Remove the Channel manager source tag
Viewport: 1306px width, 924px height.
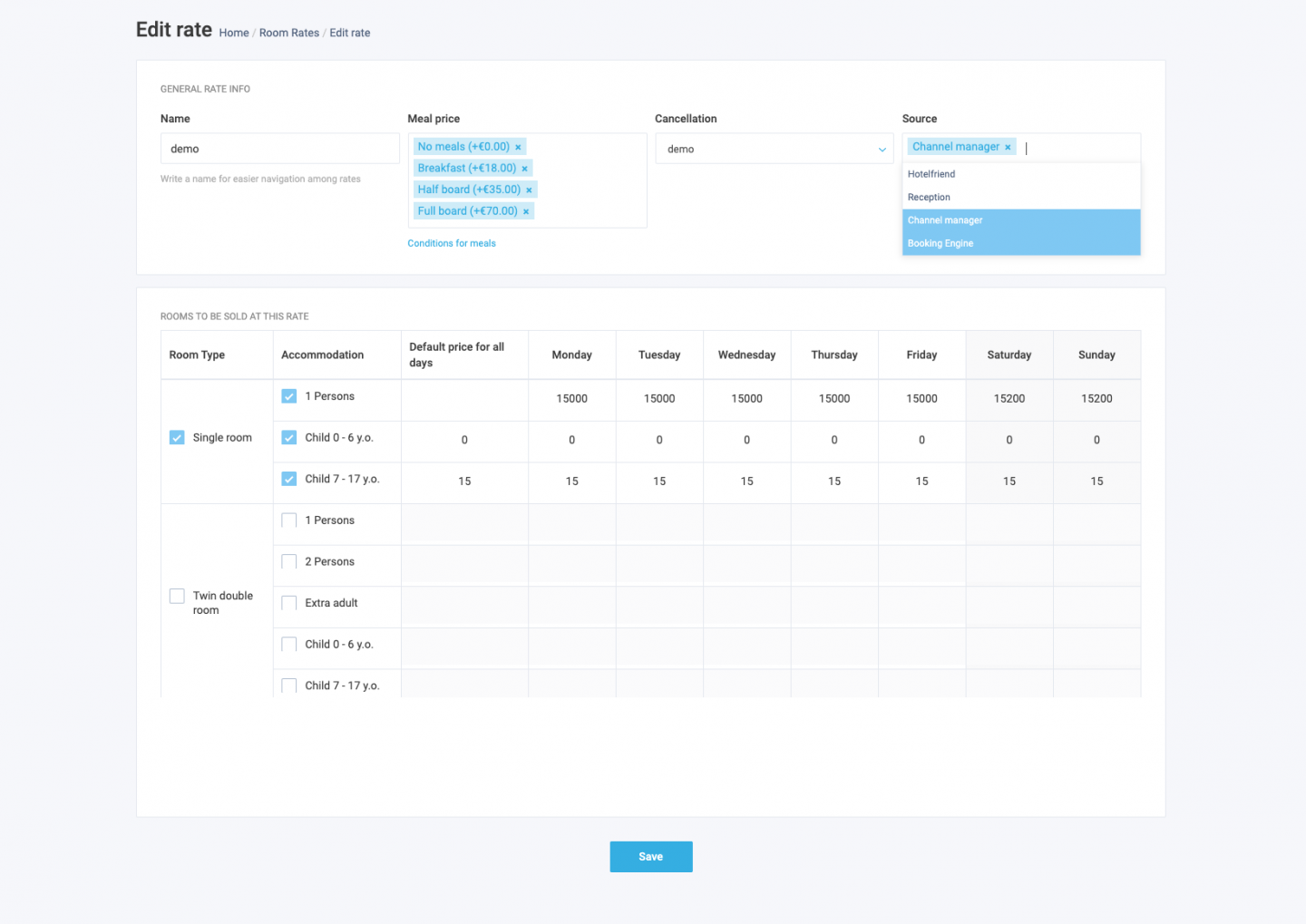click(x=1008, y=147)
